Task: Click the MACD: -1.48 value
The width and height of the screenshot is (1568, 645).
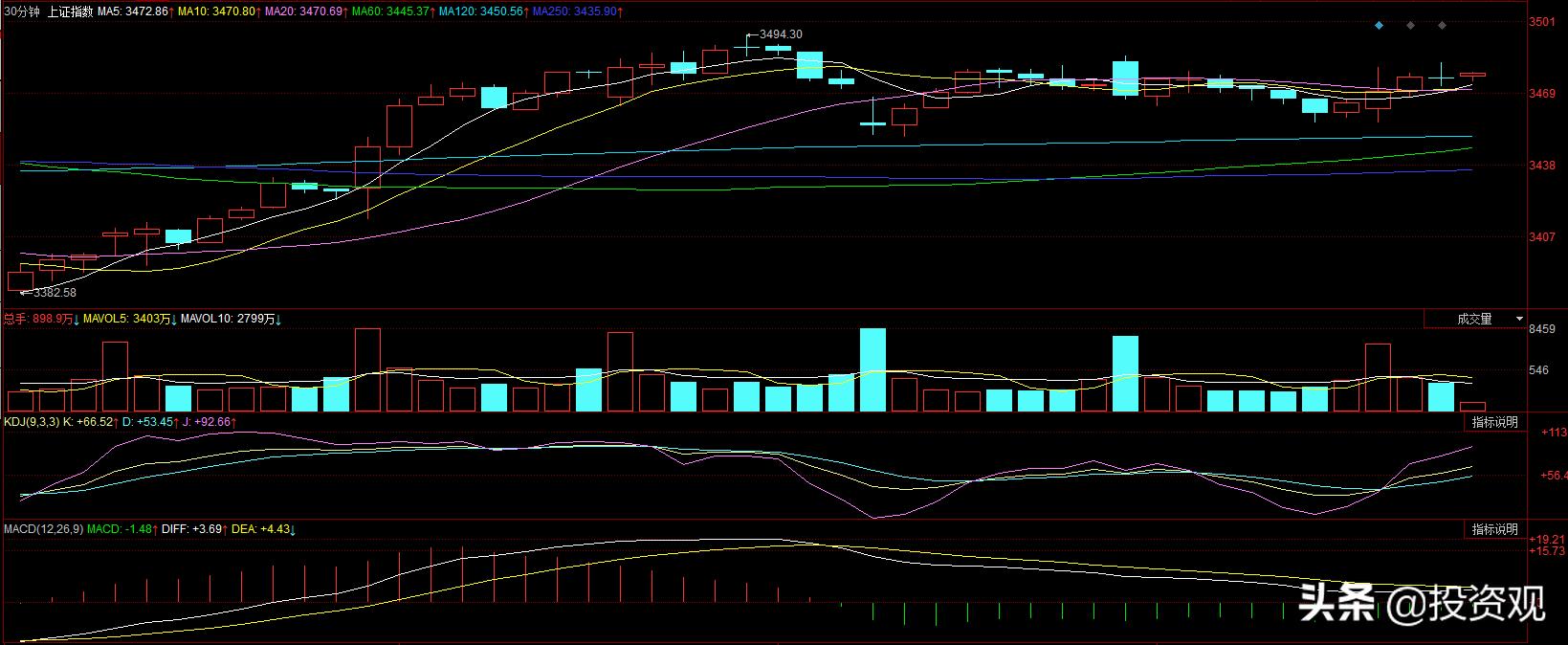Action: 121,528
